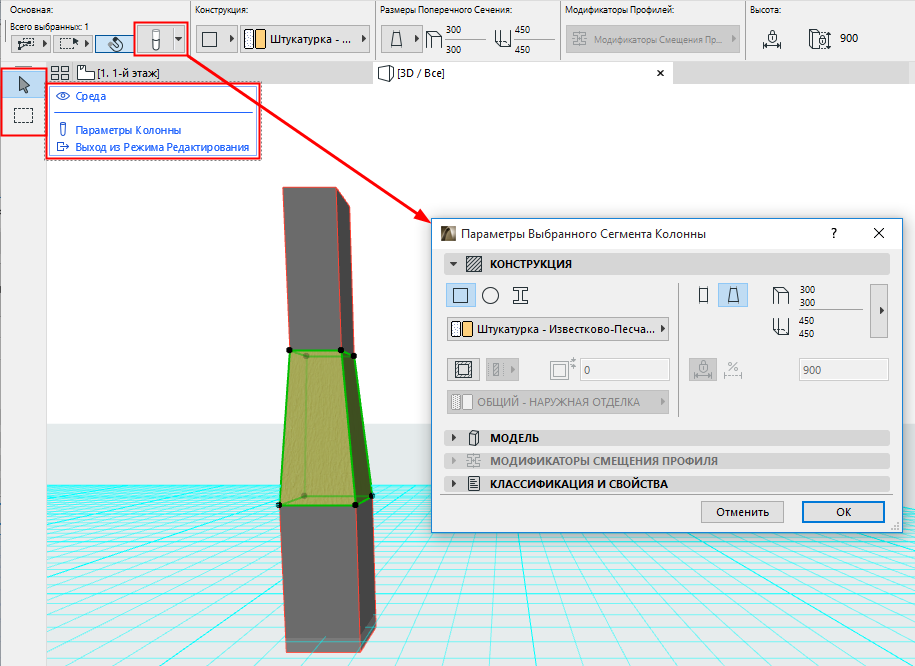Viewport: 915px width, 666px height.
Task: Click Выход из Режима Редактирования link
Action: point(162,147)
